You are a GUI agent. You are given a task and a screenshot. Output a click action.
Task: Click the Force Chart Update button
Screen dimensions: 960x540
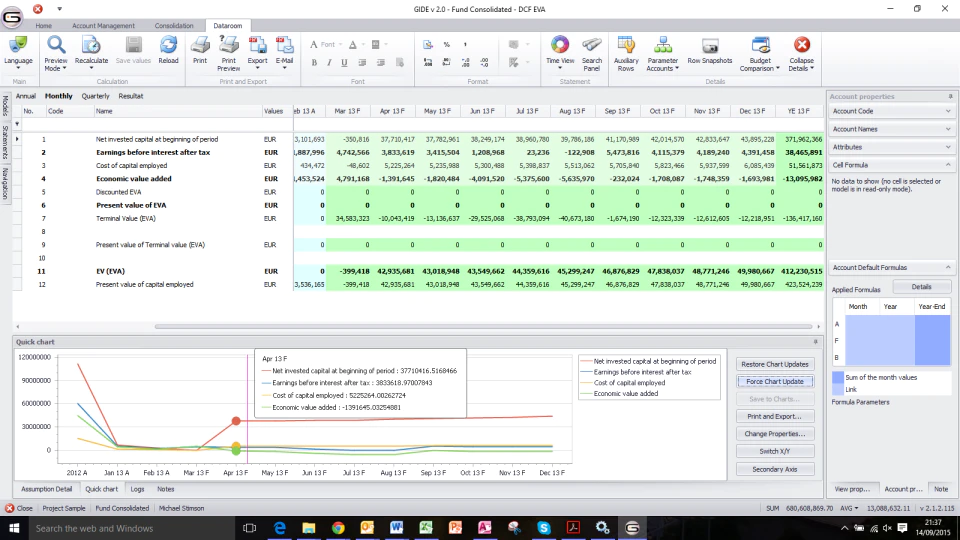(774, 381)
